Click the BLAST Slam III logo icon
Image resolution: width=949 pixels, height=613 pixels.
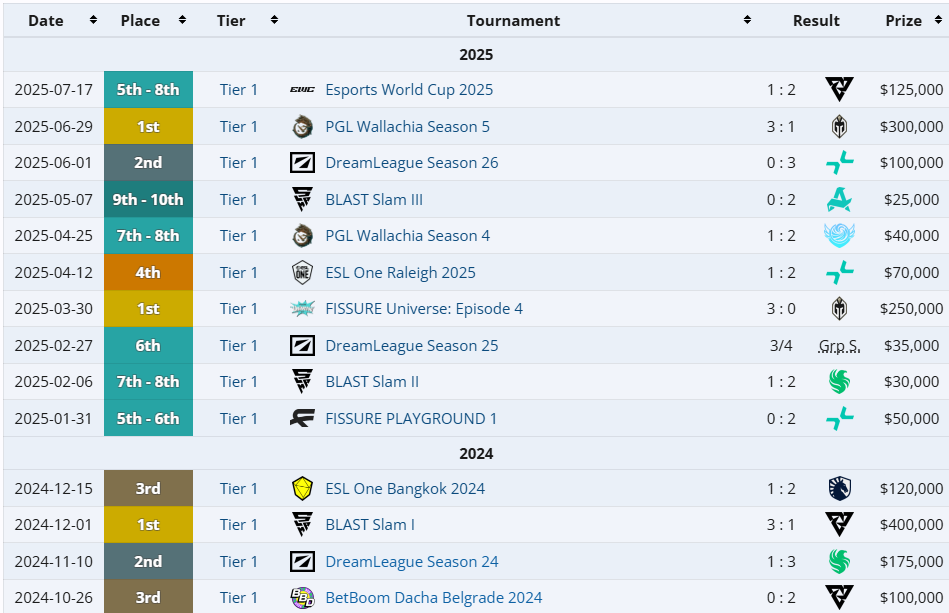point(302,200)
